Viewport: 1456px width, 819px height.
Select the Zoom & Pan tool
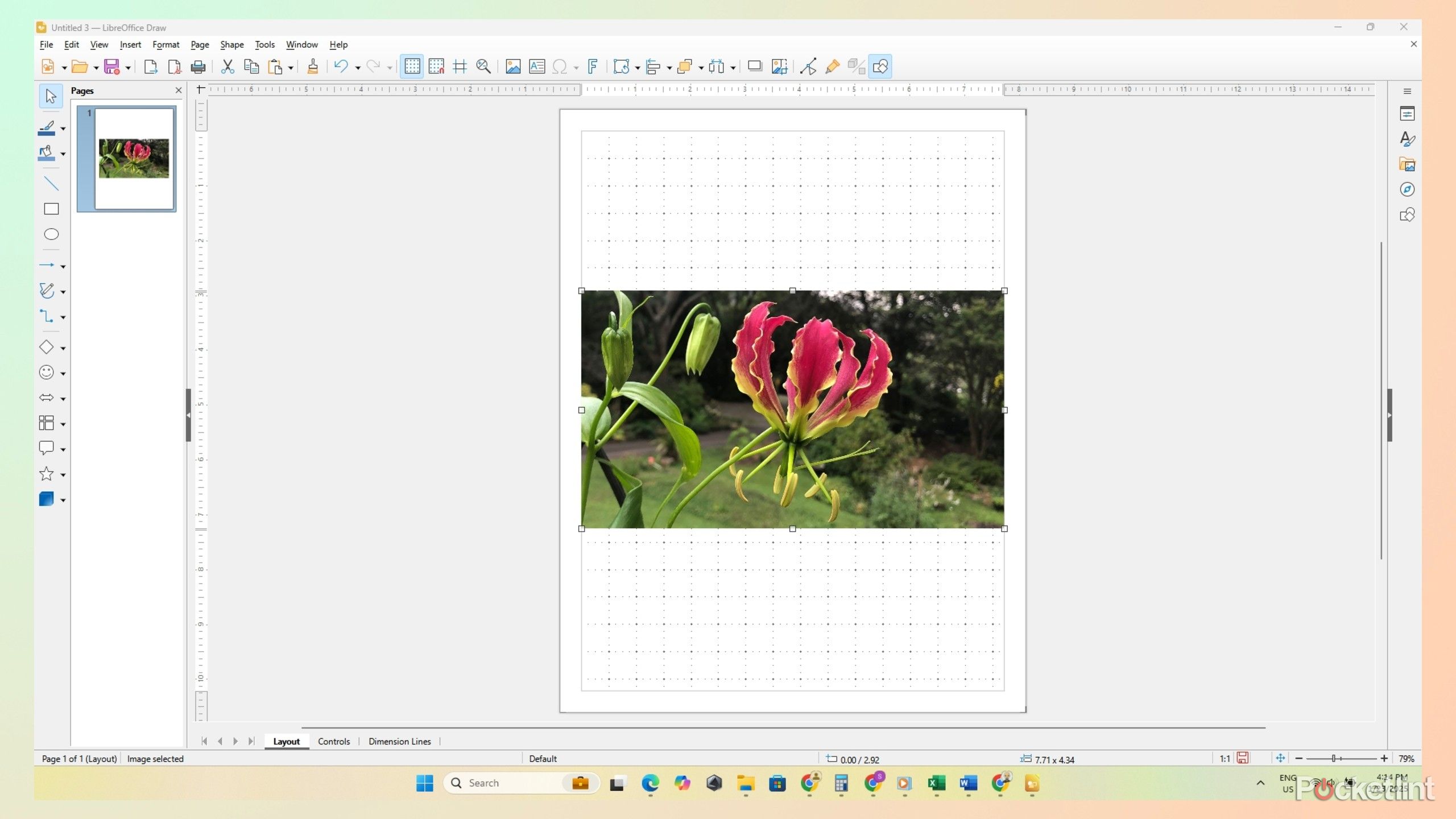484,66
